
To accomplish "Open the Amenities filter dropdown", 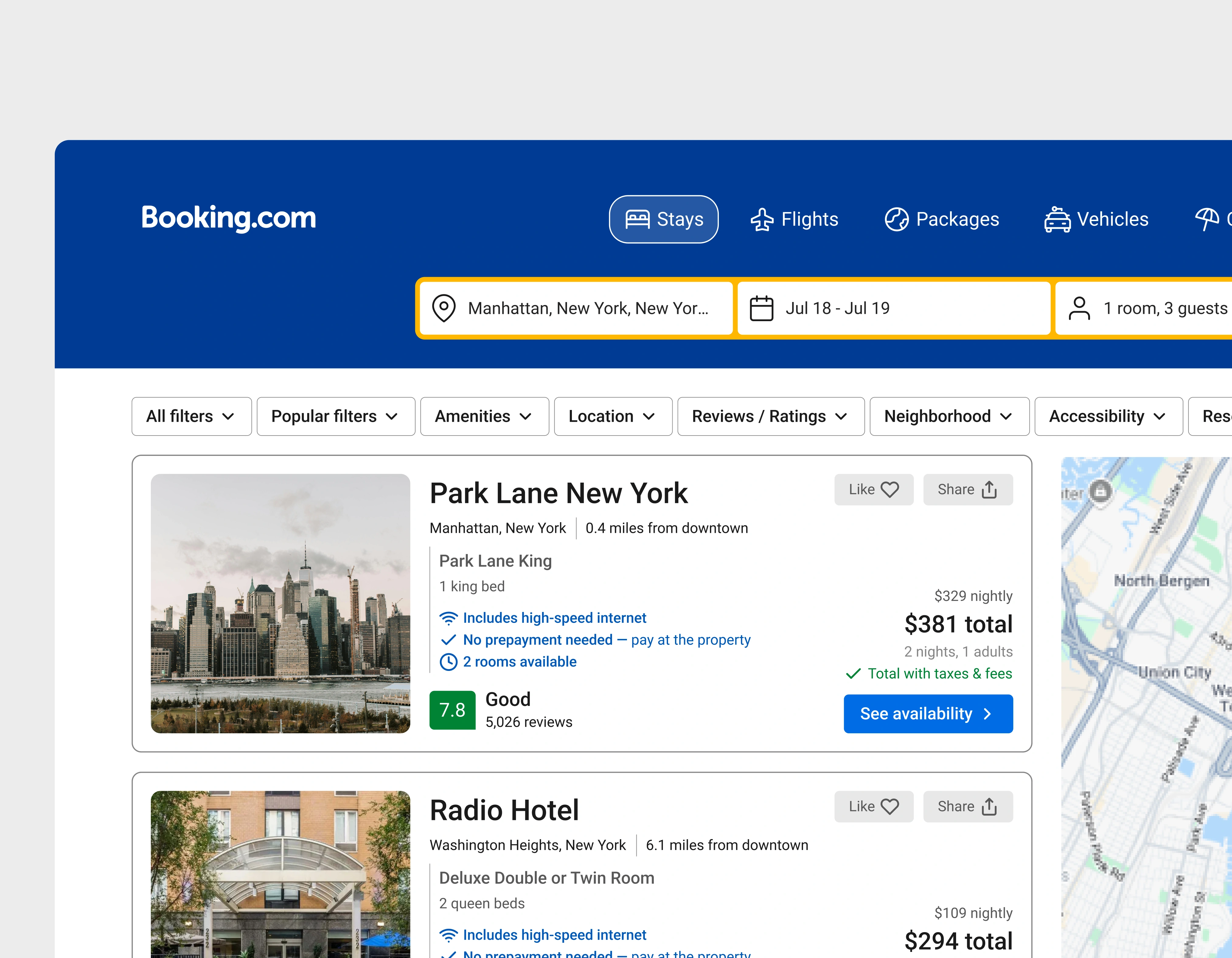I will point(484,416).
